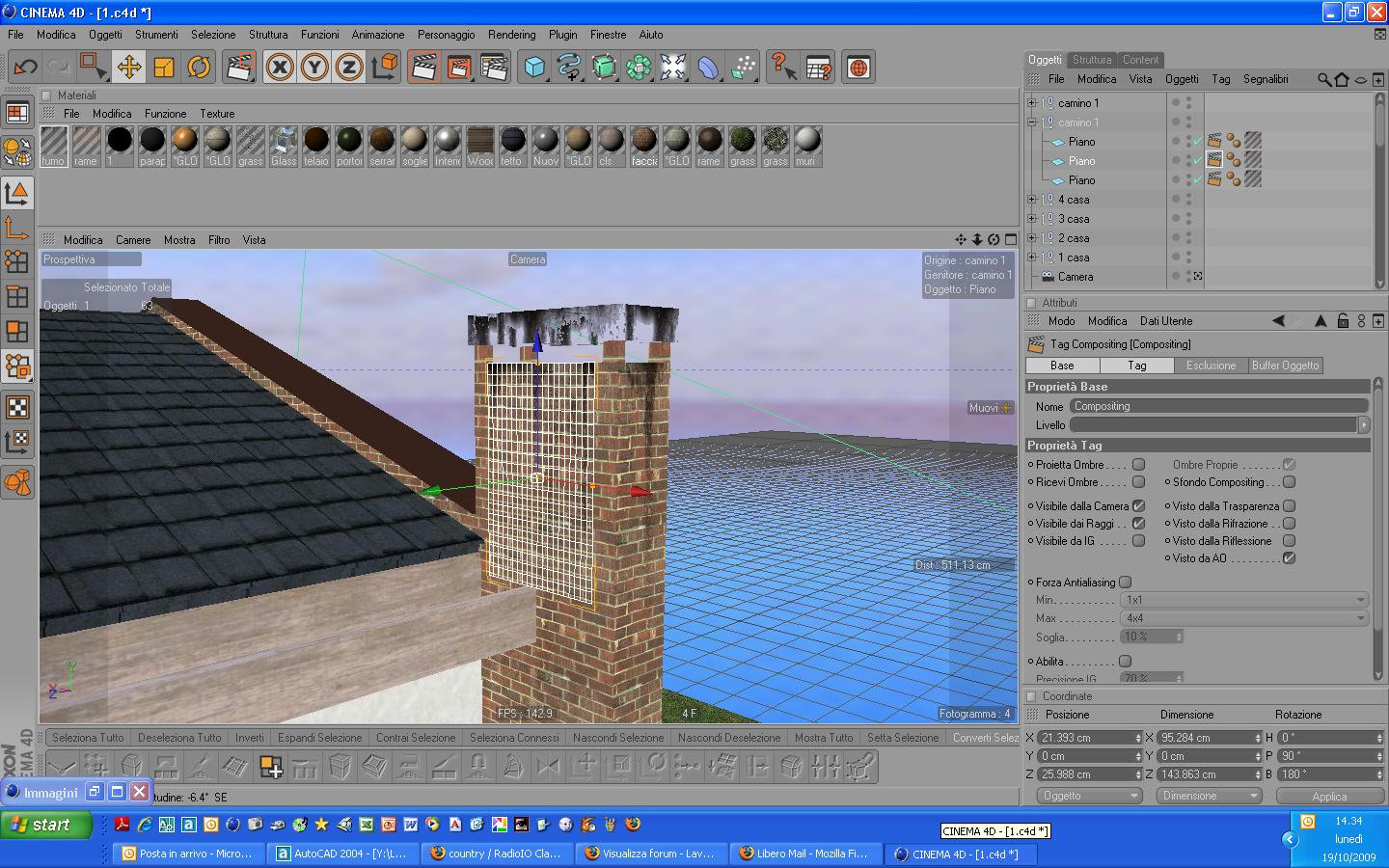The image size is (1389, 868).
Task: Open the Rendering menu
Action: click(511, 35)
